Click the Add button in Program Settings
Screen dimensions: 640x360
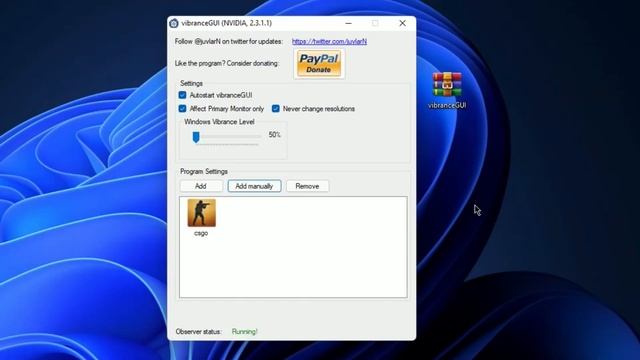click(x=201, y=186)
